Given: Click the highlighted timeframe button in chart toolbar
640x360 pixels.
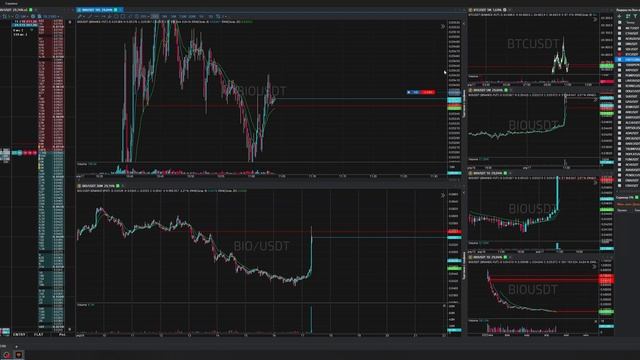Looking at the screenshot, I should [155, 16].
